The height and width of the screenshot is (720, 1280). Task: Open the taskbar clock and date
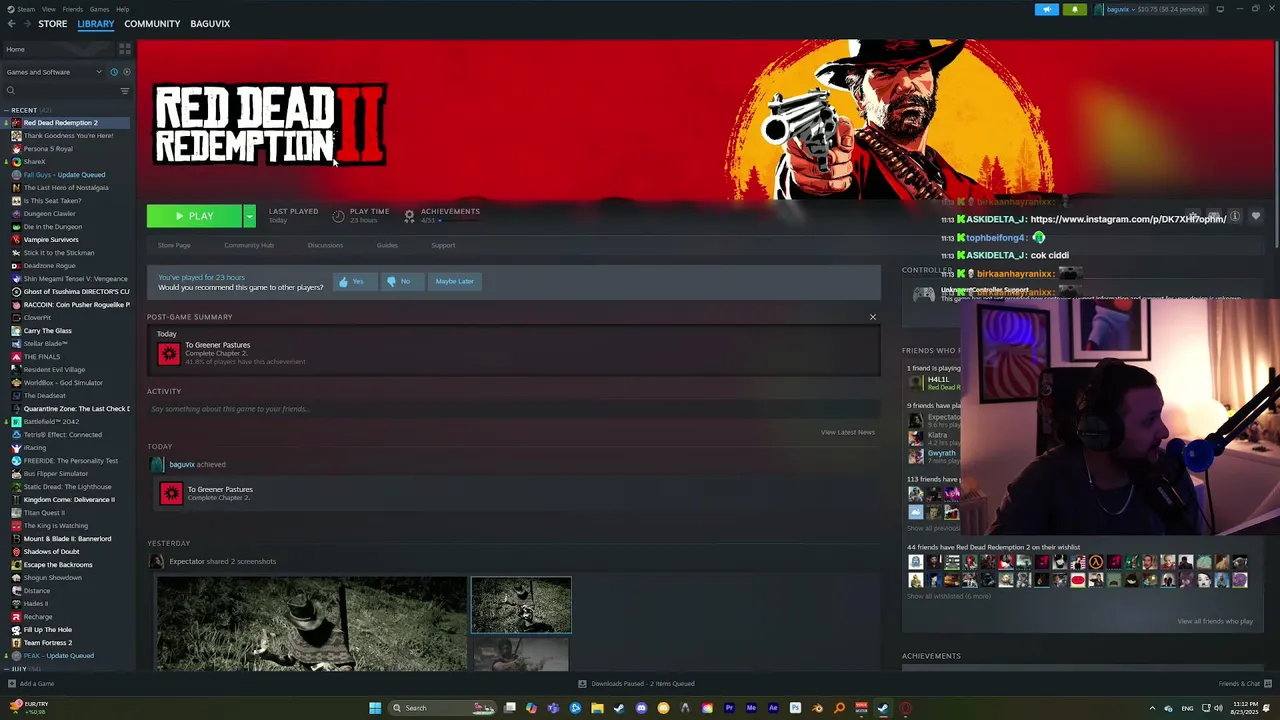(x=1245, y=708)
